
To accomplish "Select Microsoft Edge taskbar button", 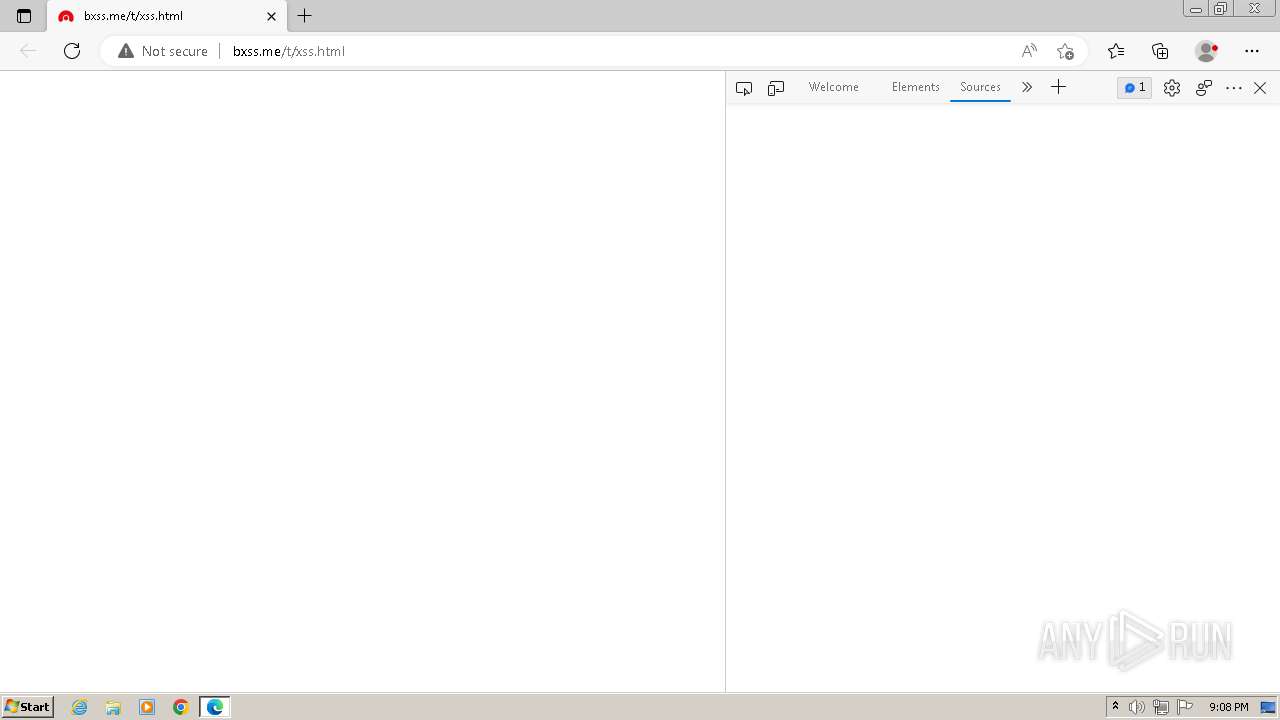I will point(215,707).
